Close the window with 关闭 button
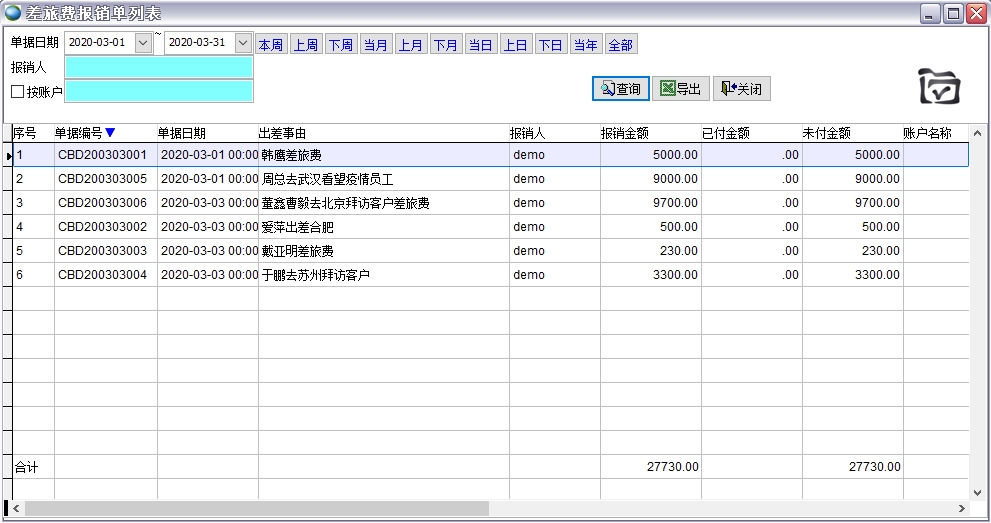This screenshot has width=991, height=523. [x=741, y=89]
